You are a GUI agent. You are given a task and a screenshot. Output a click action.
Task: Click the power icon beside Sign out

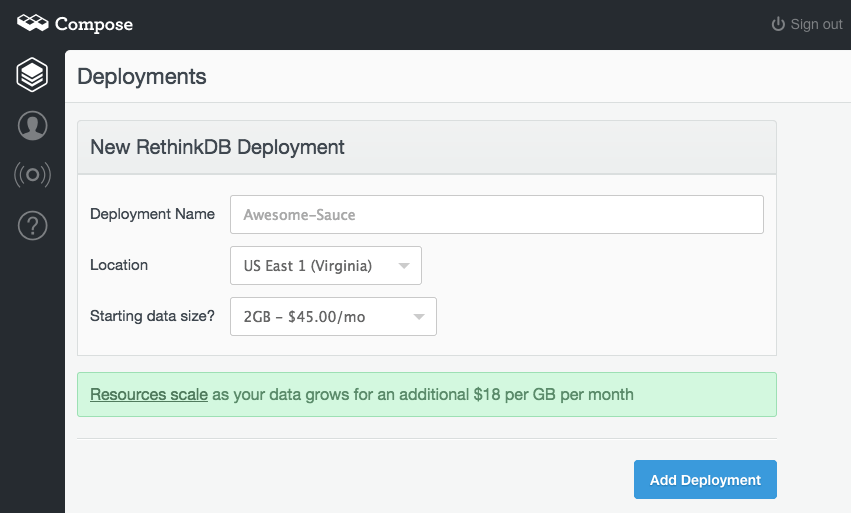point(778,24)
